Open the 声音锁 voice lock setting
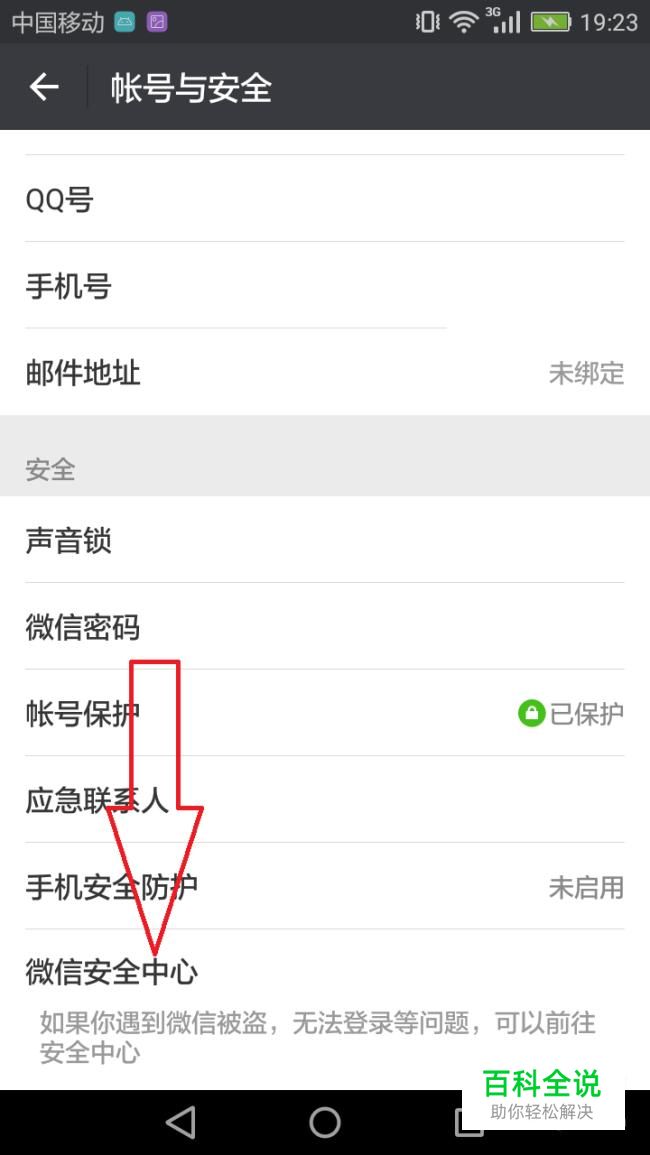 click(x=325, y=540)
